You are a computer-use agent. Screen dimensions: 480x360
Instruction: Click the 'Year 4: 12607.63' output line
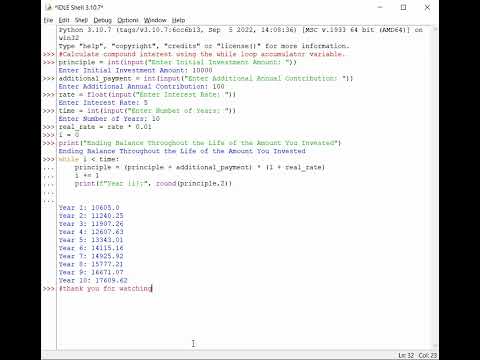[x=91, y=232]
